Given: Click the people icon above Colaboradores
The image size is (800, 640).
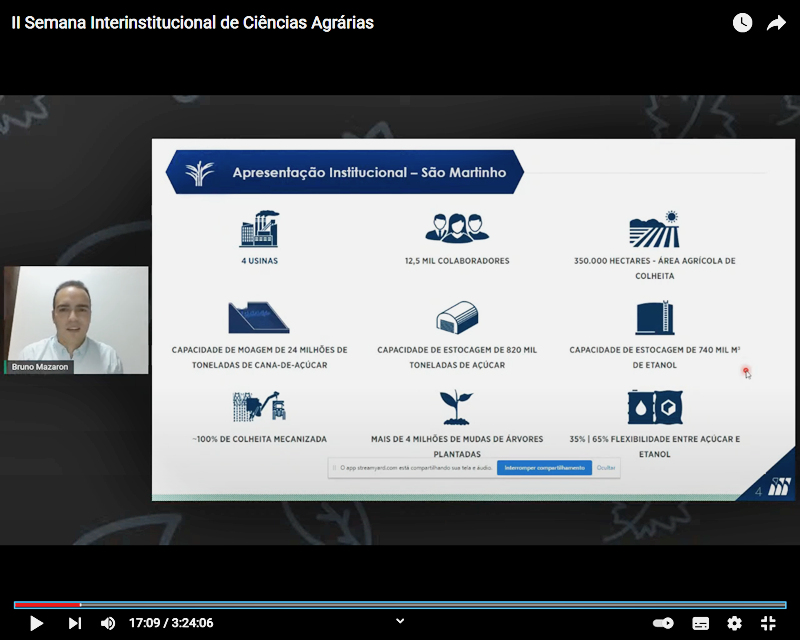Looking at the screenshot, I should point(457,228).
